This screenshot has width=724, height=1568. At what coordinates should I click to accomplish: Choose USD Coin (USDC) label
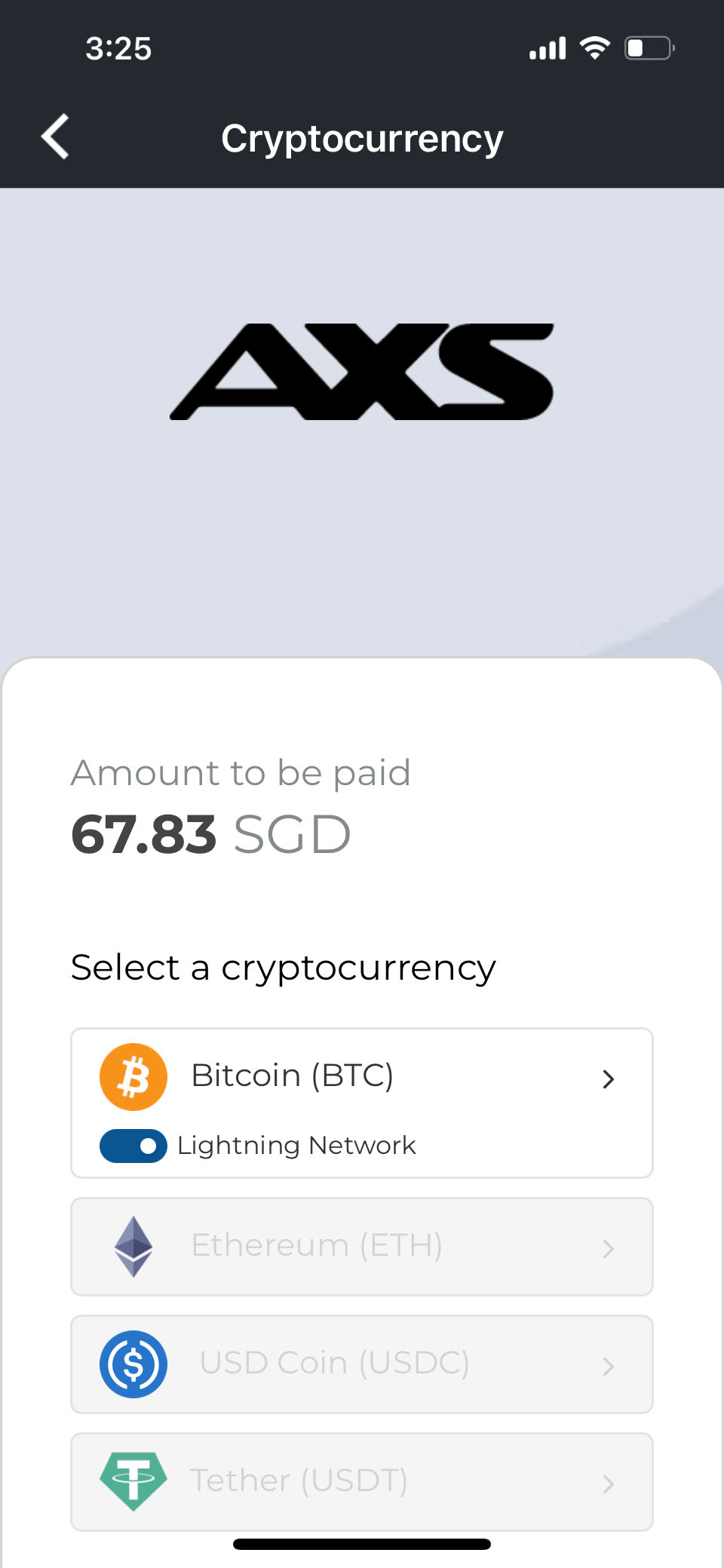(335, 1363)
